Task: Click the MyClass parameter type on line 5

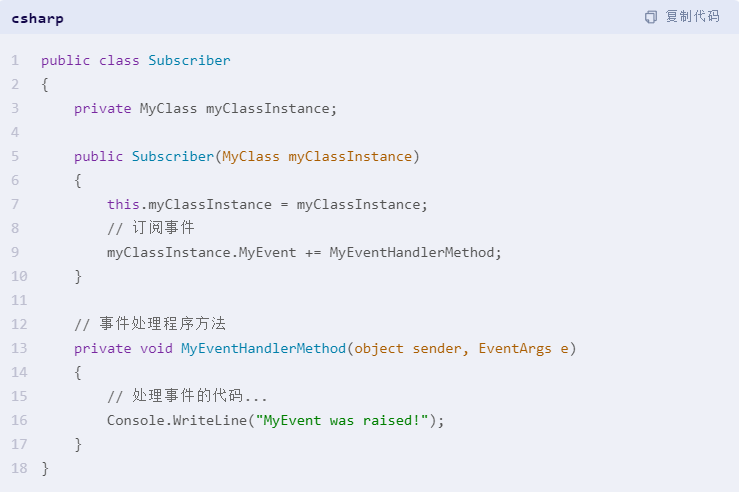Action: (x=251, y=156)
